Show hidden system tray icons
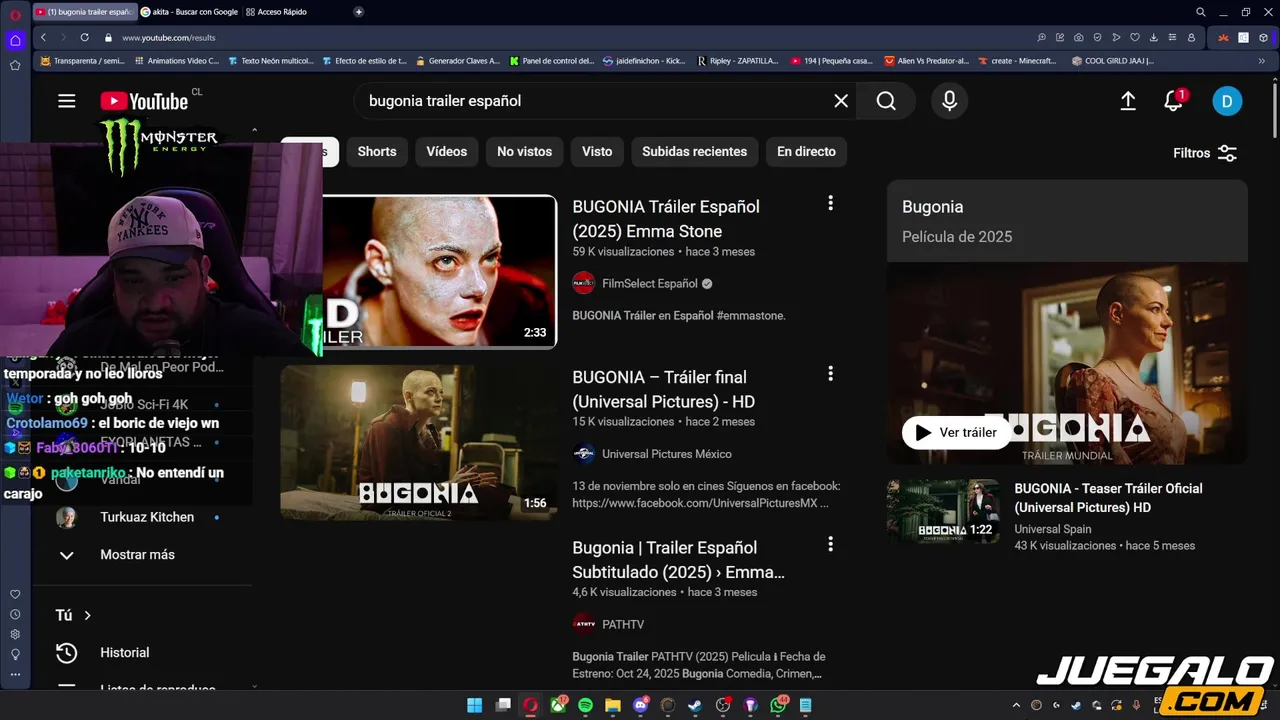Image resolution: width=1280 pixels, height=720 pixels. [1016, 705]
